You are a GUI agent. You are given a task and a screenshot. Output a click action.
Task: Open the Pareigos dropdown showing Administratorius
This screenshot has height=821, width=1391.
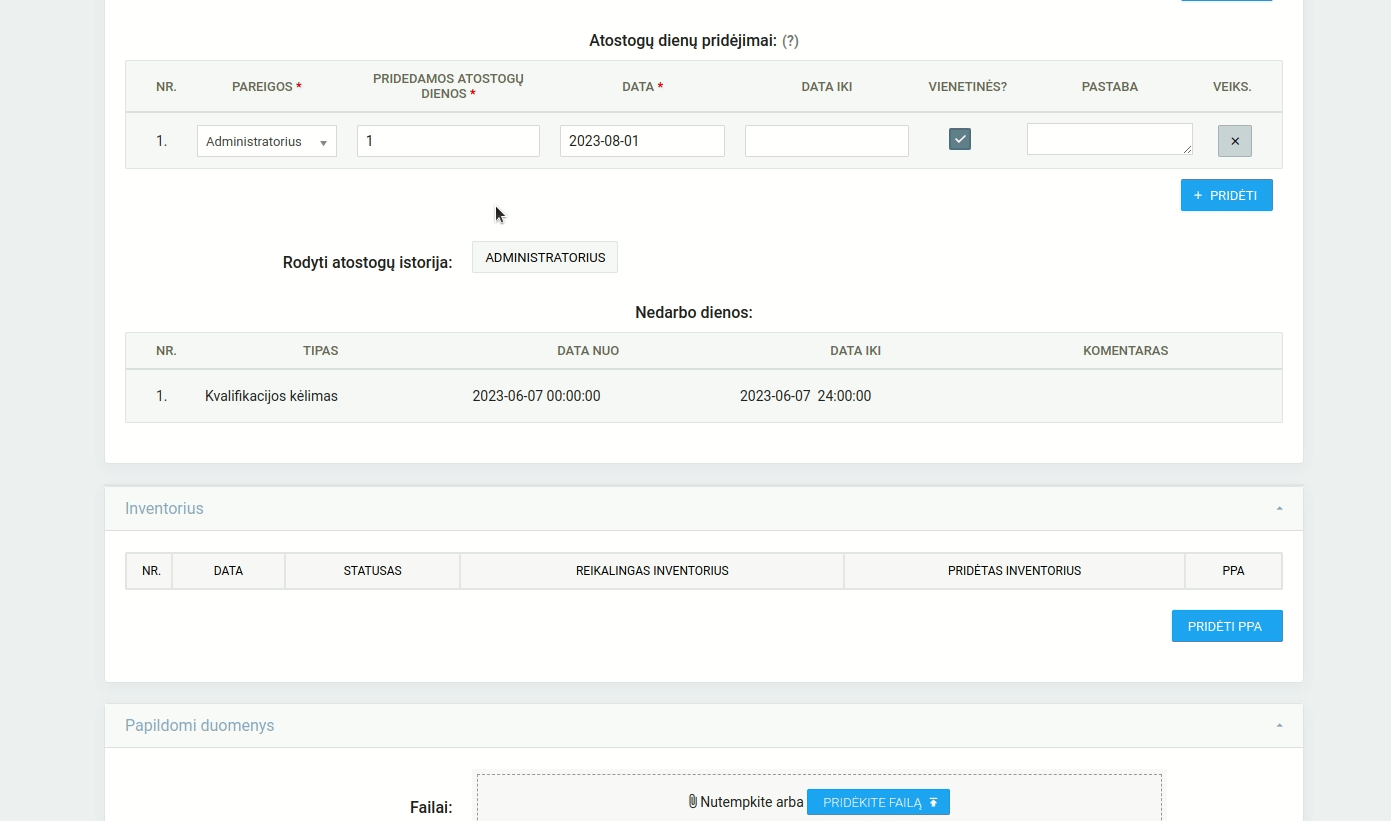coord(267,142)
